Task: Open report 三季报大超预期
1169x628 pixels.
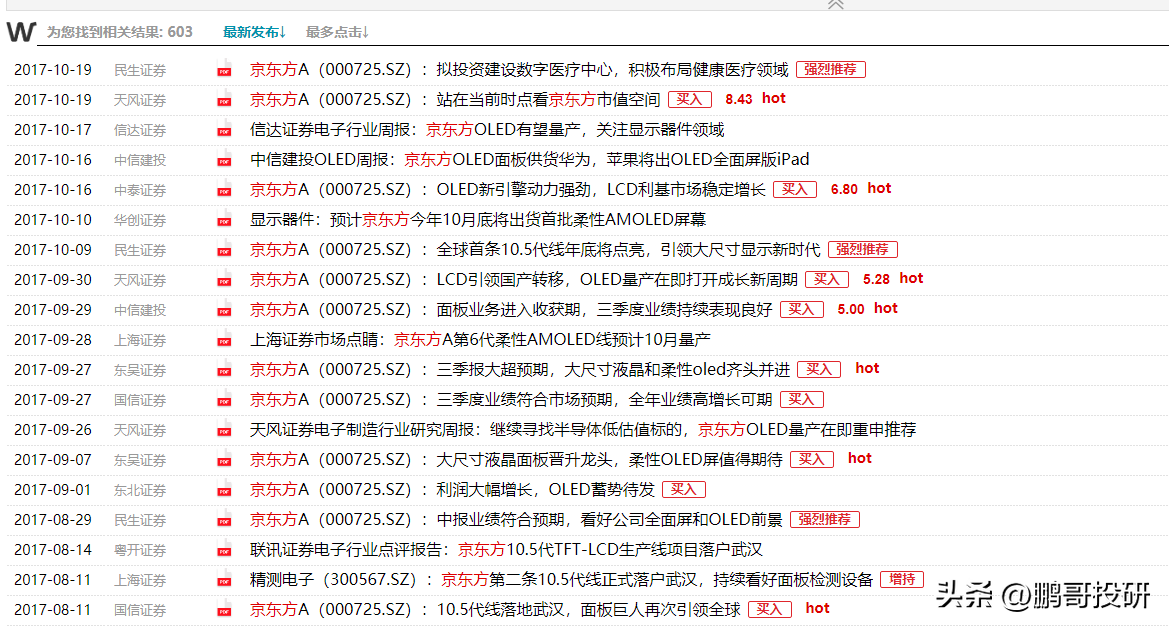Action: [x=520, y=370]
